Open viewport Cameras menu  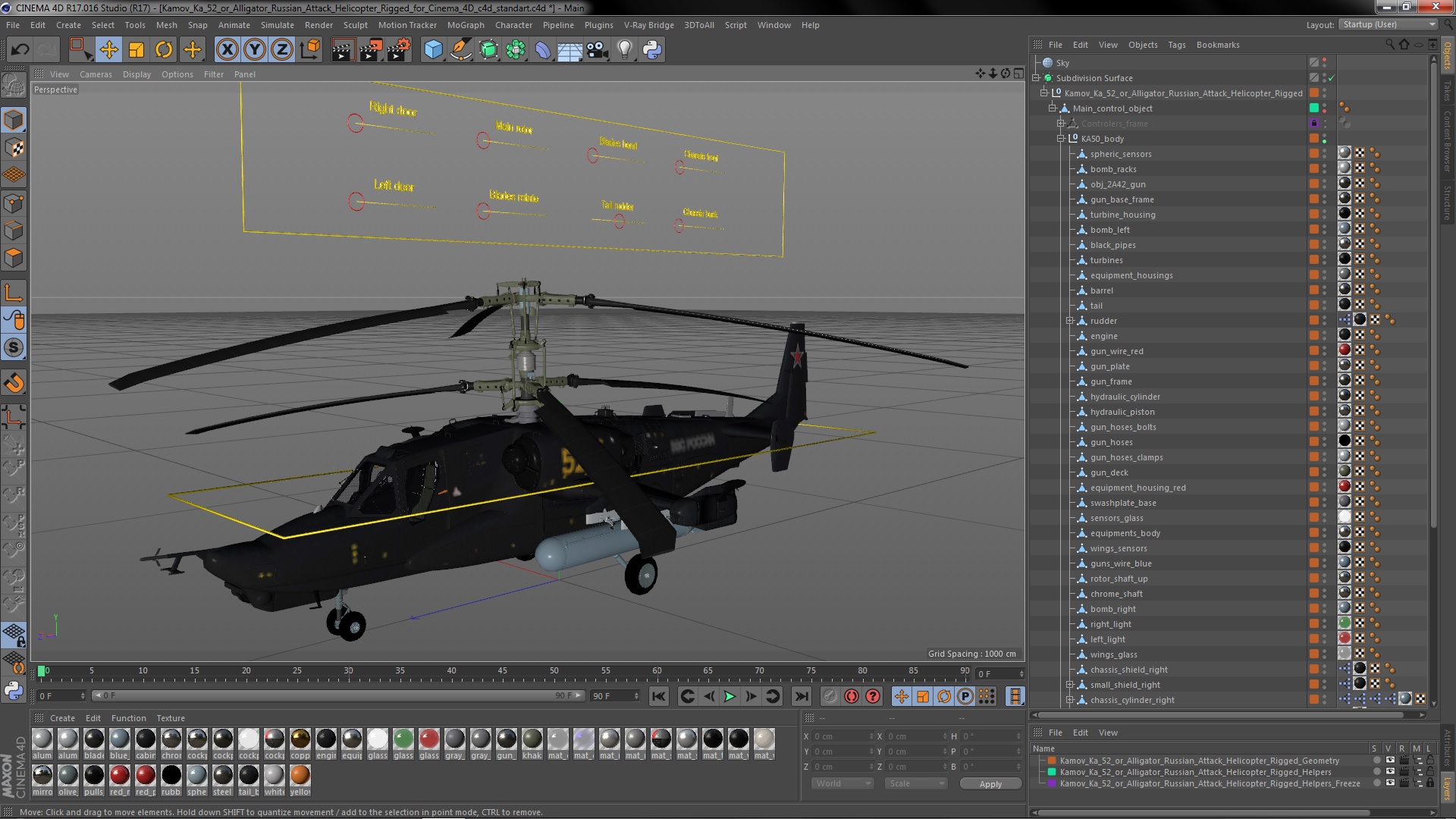click(96, 74)
